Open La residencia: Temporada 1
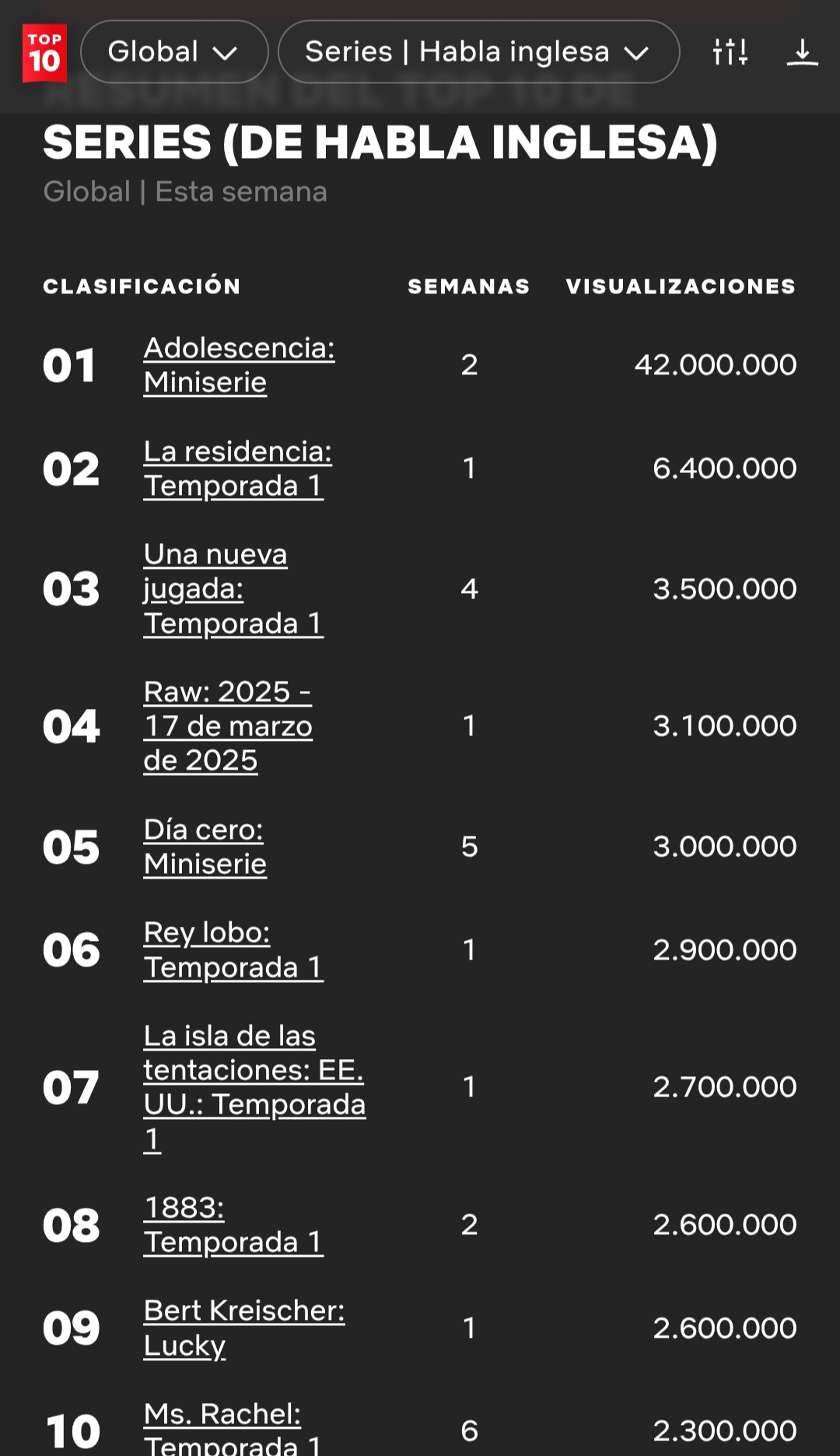840x1456 pixels. 237,468
